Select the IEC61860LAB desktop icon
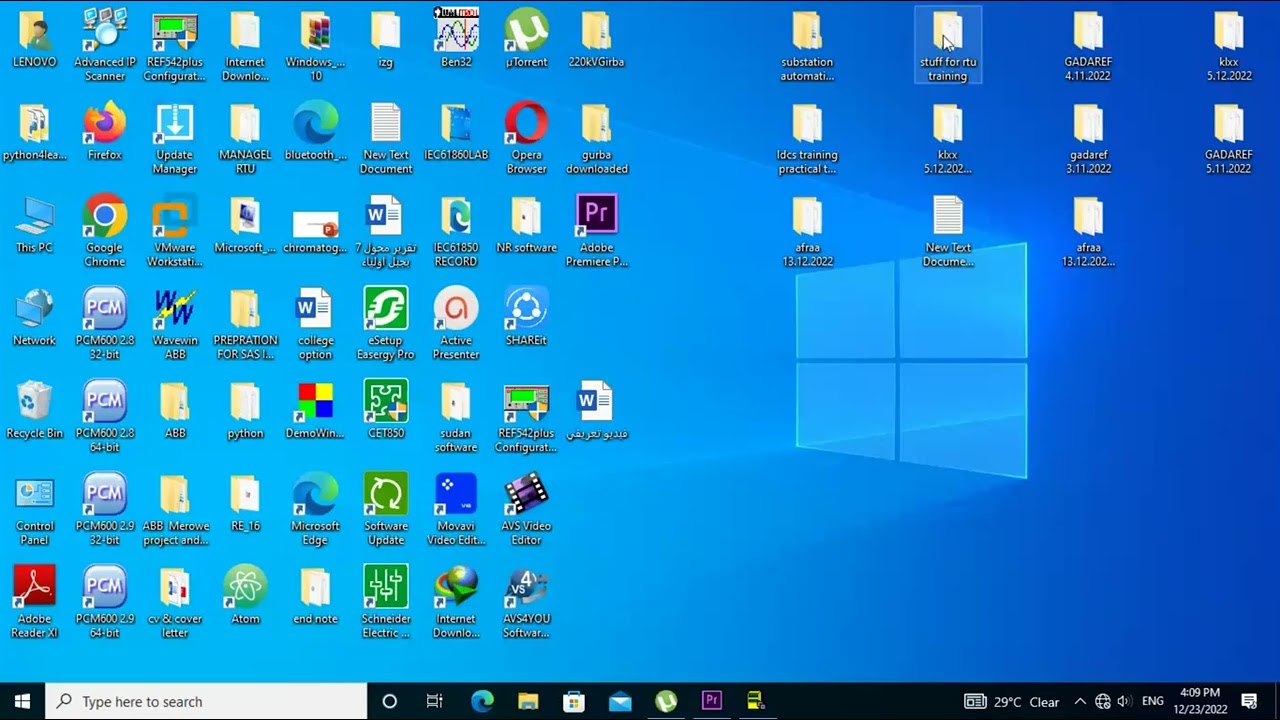 (x=456, y=131)
